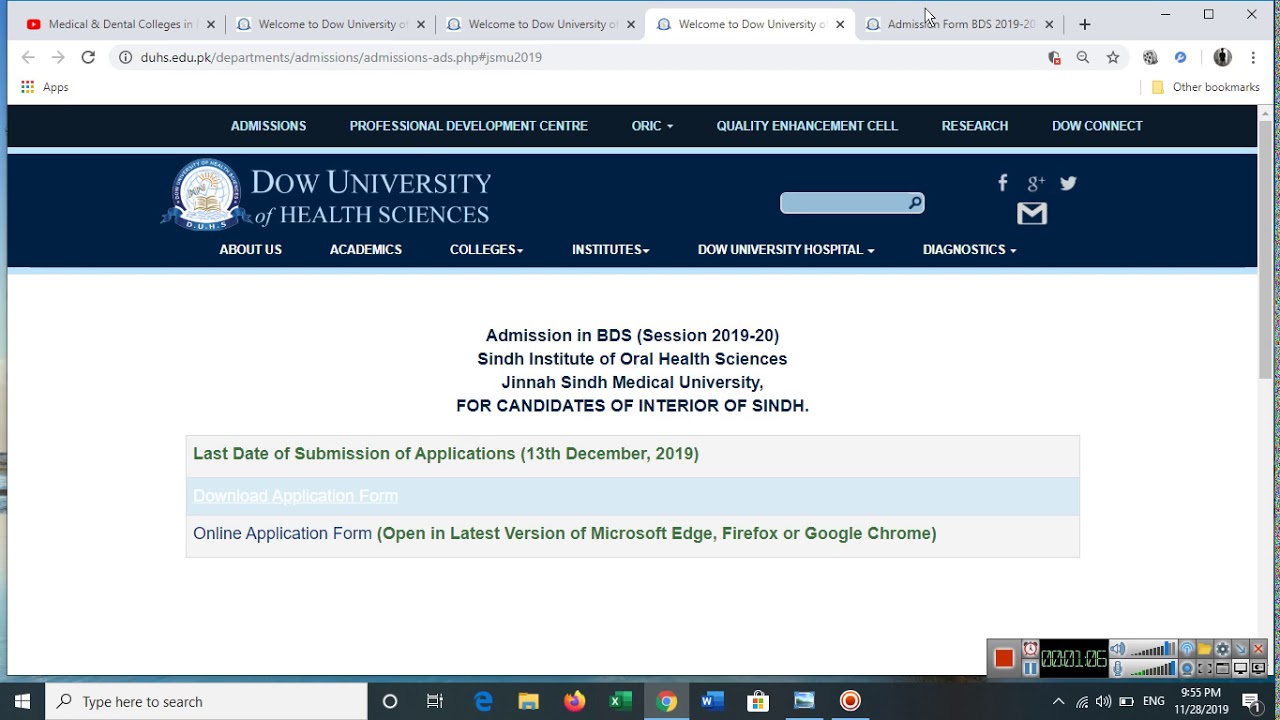Image resolution: width=1280 pixels, height=720 pixels.
Task: Toggle webcam capture in recorder
Action: click(1187, 668)
